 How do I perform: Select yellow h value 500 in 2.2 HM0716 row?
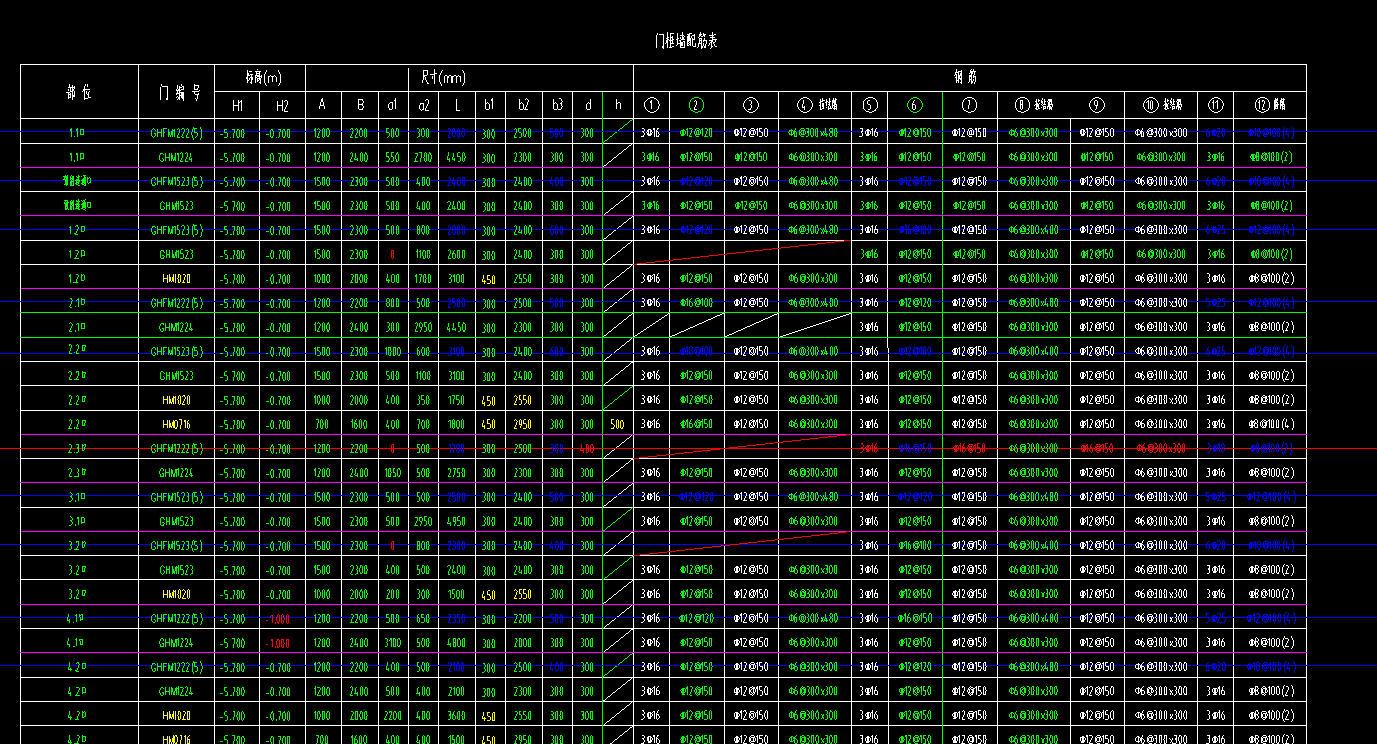coord(618,425)
